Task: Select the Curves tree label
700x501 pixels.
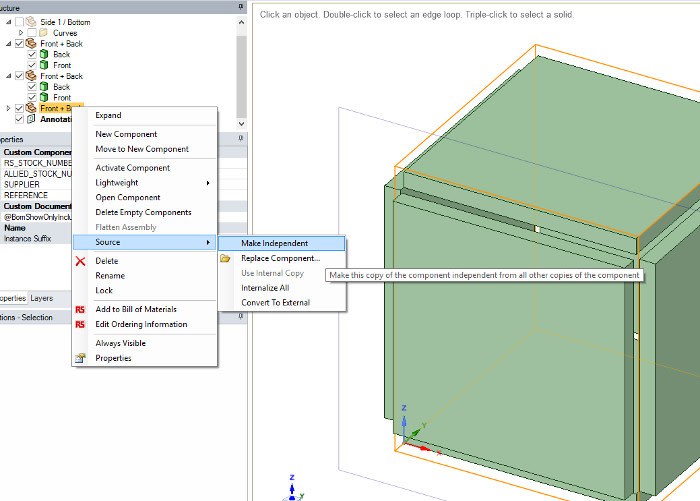Action: tap(65, 33)
